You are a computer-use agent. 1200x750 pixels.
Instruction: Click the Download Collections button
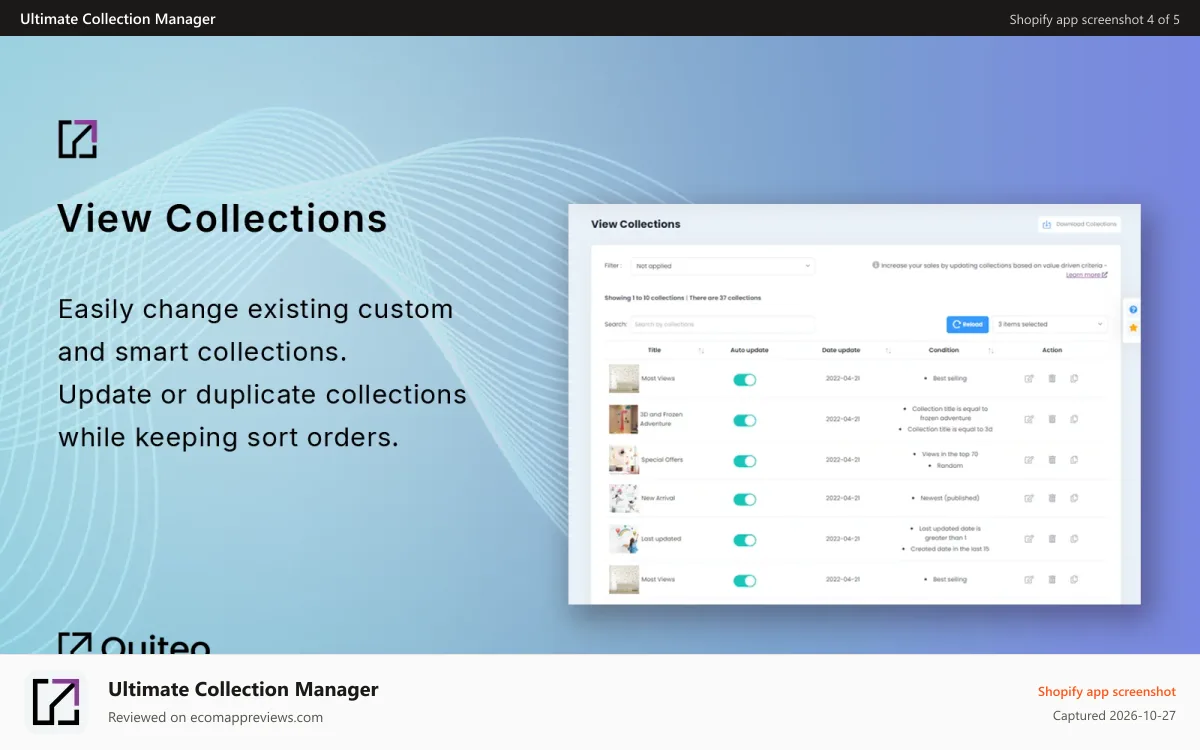click(1079, 224)
